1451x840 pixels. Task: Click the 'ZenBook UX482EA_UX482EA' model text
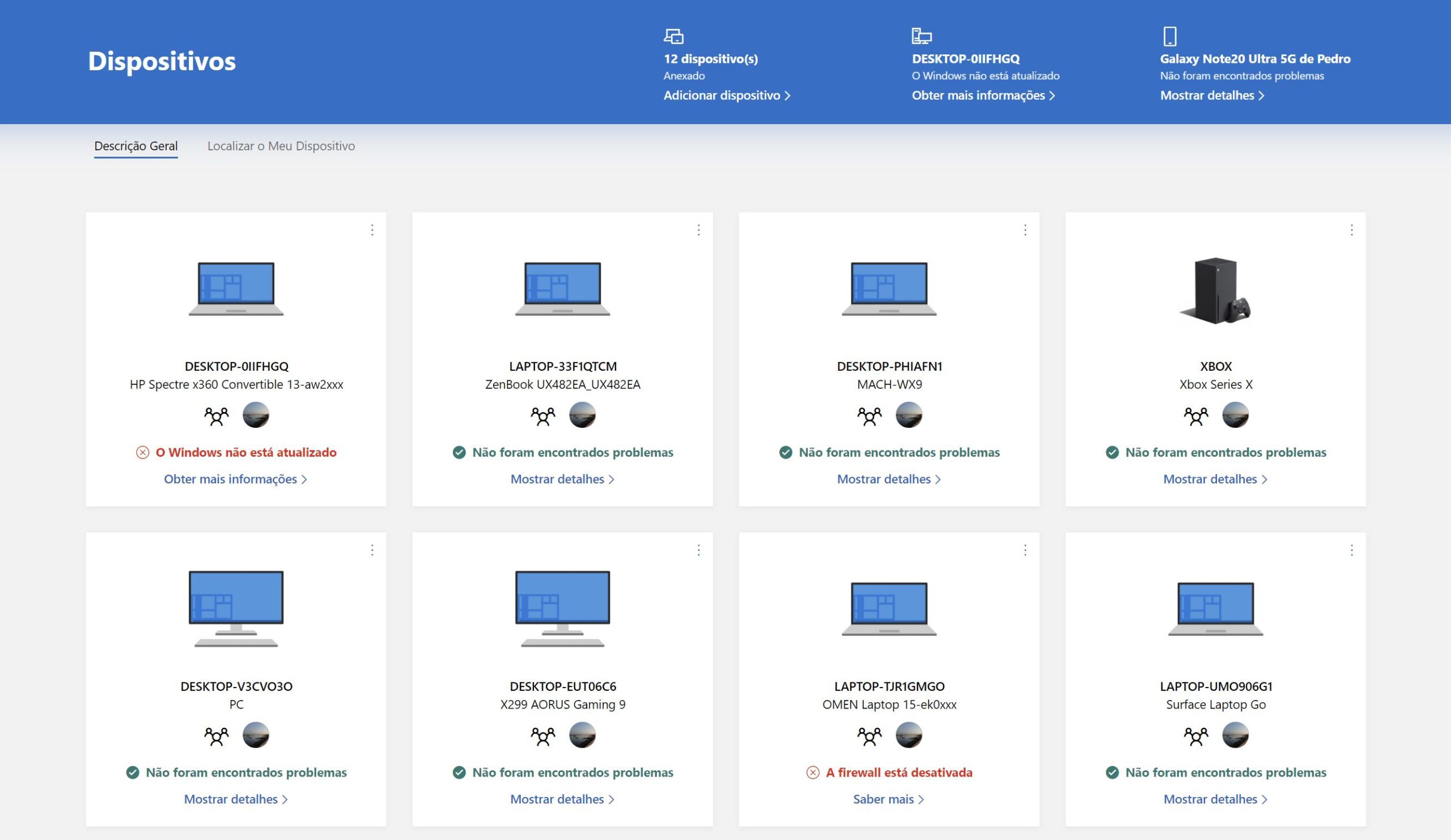563,385
